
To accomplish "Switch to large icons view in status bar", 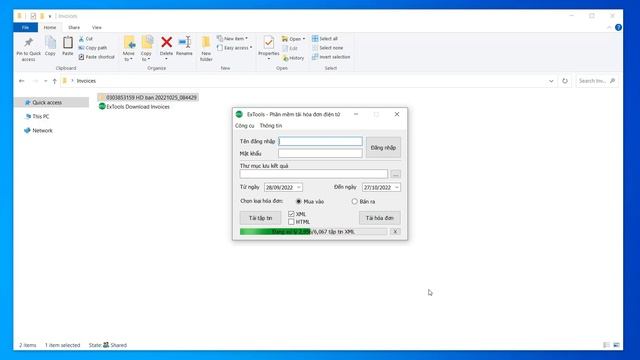I will coord(616,345).
